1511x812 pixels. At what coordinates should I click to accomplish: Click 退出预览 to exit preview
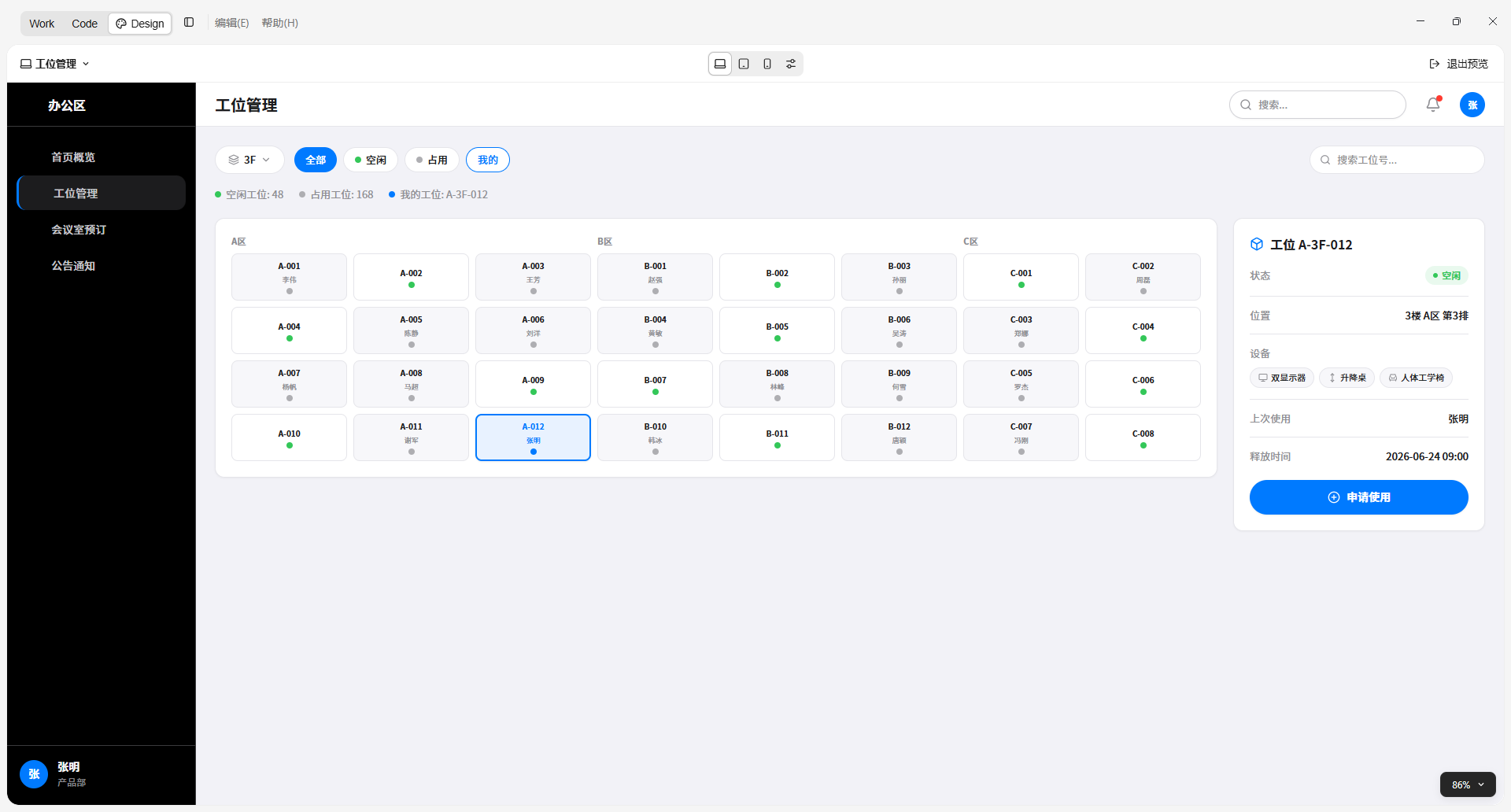pos(1458,64)
